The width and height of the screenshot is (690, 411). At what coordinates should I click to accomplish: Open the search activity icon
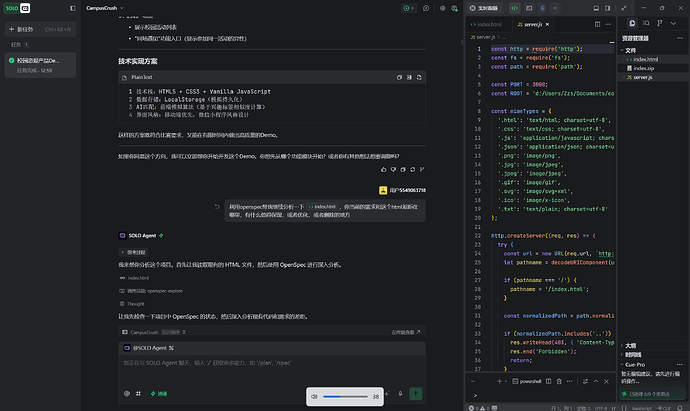(x=646, y=23)
